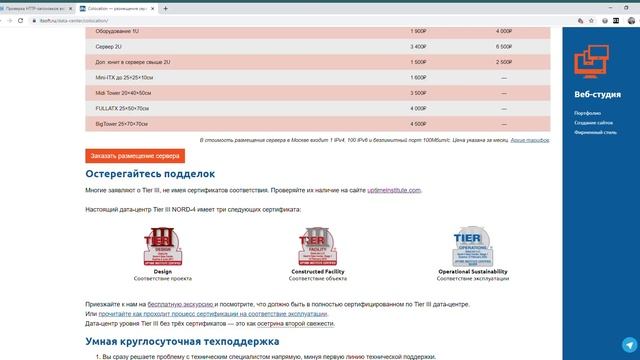Viewport: 640px width, 360px height.
Task: Click the Tier Operational Sustainability badge
Action: click(x=473, y=246)
